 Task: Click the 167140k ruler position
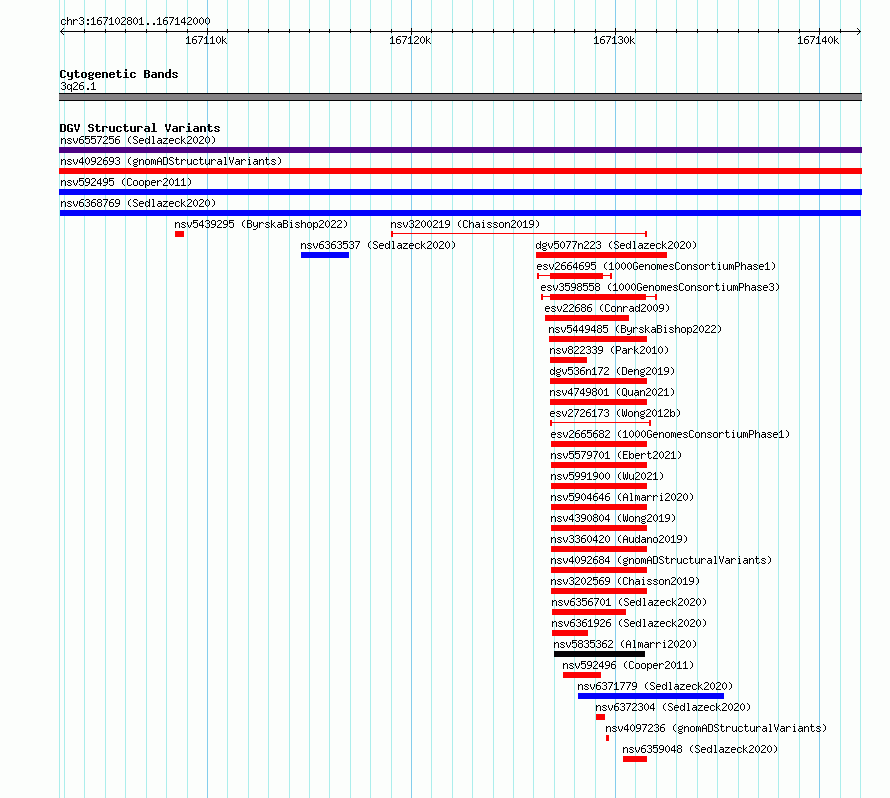point(818,40)
